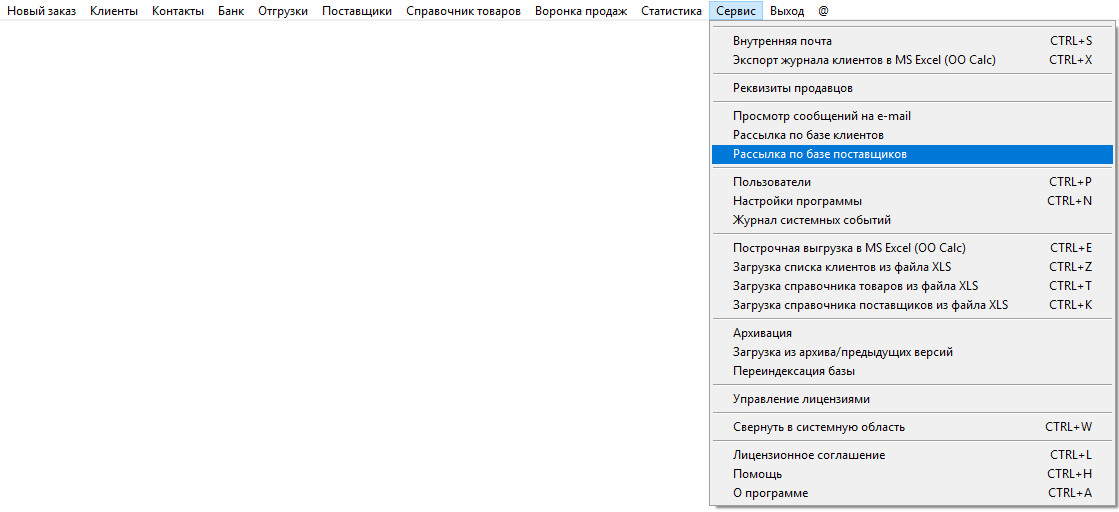This screenshot has width=1119, height=512.
Task: Select Свернуть в системную область
Action: click(818, 427)
